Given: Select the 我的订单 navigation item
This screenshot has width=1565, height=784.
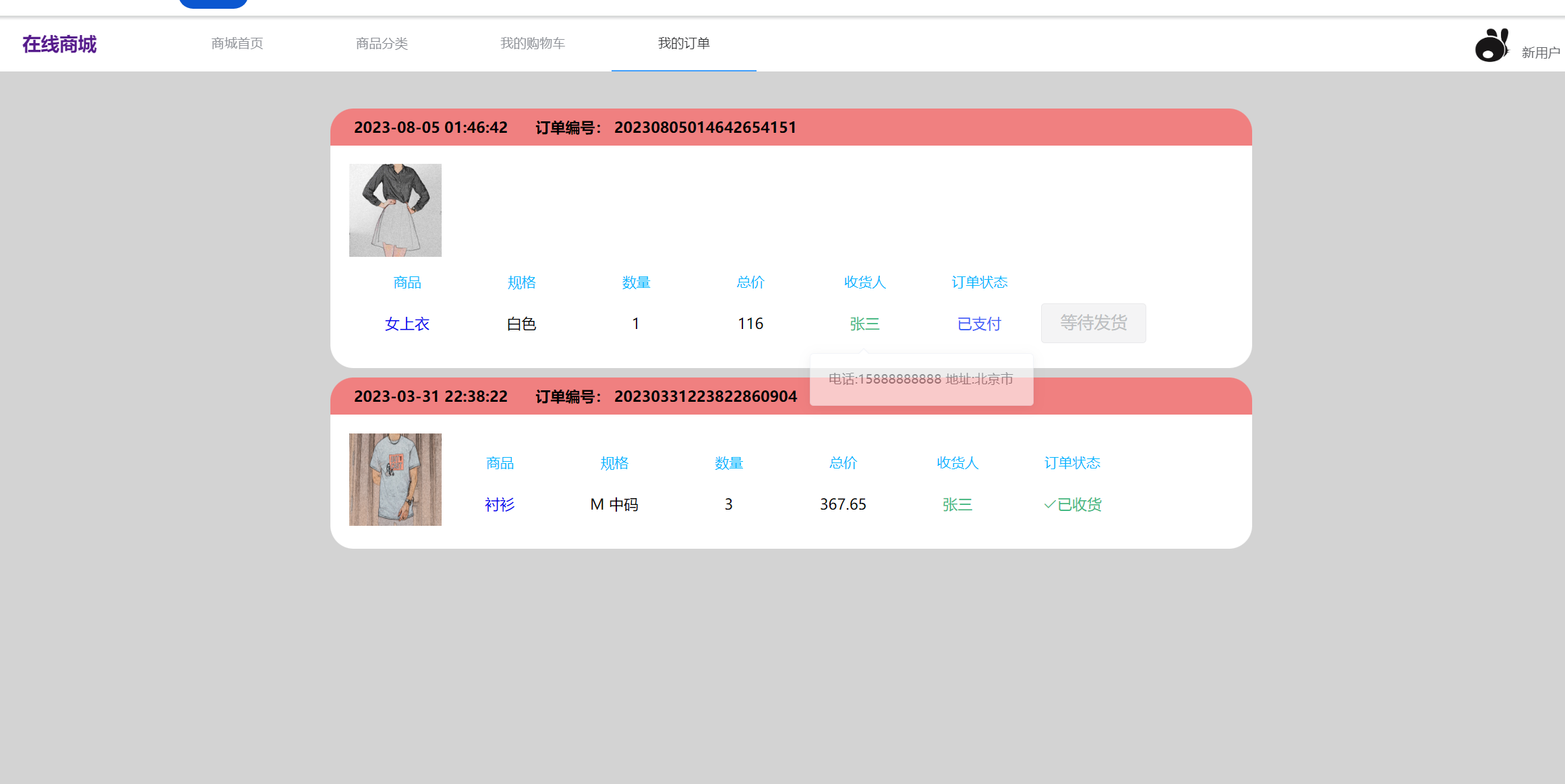Looking at the screenshot, I should 684,43.
